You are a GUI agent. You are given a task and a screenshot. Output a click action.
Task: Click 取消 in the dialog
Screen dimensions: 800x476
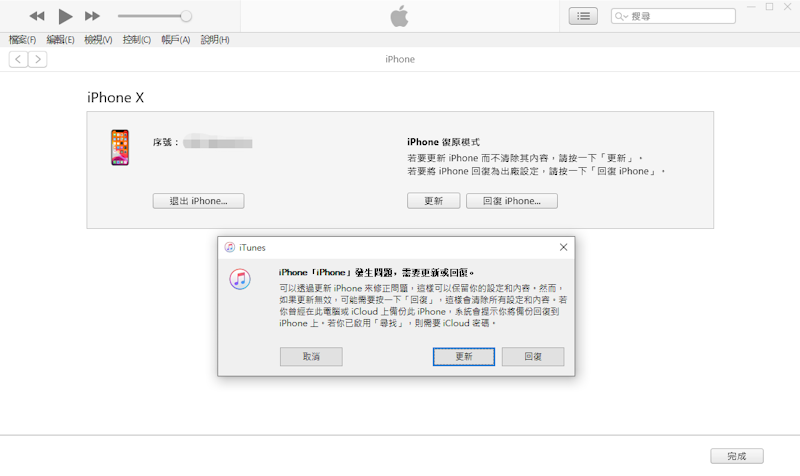coord(311,357)
